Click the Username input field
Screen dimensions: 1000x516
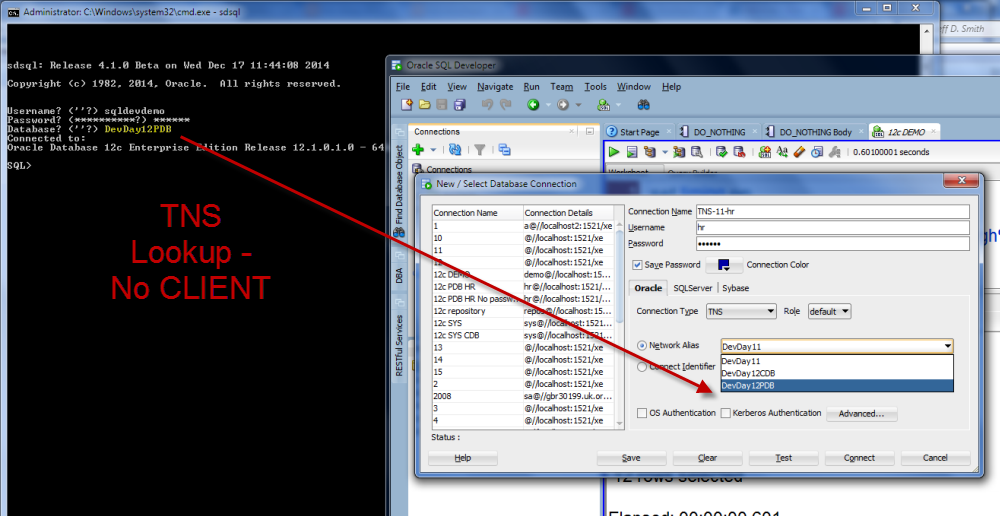pyautogui.click(x=833, y=228)
